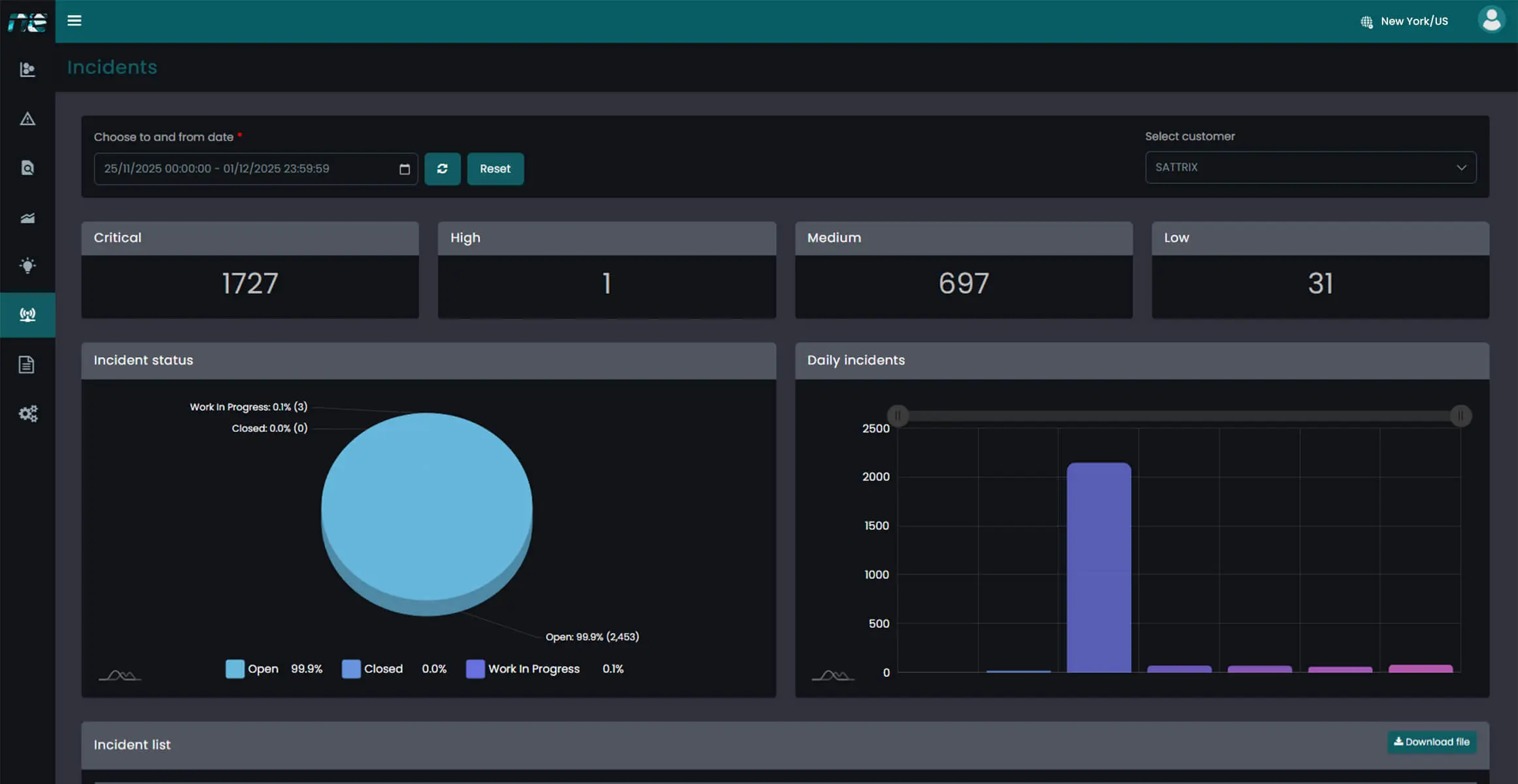The width and height of the screenshot is (1518, 784).
Task: Open the alerts triangle sidebar icon
Action: tap(27, 119)
